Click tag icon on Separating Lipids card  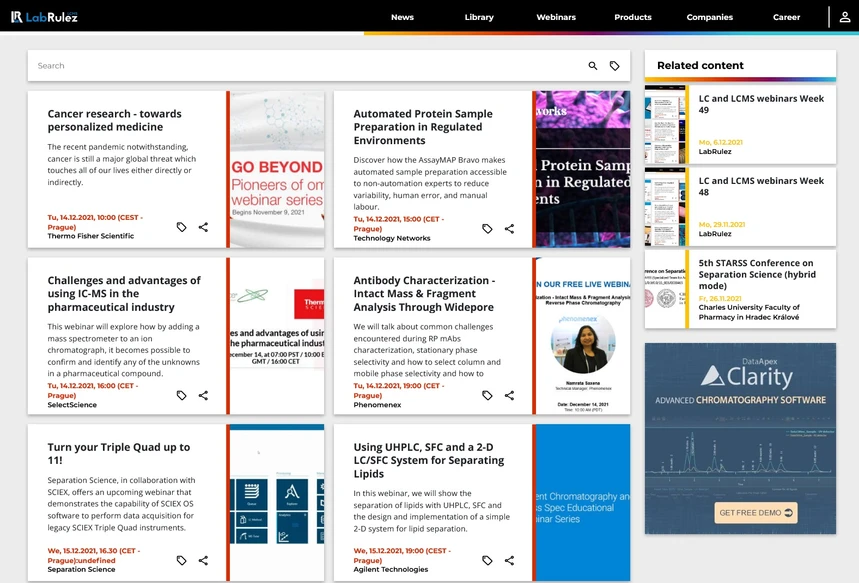click(x=487, y=560)
